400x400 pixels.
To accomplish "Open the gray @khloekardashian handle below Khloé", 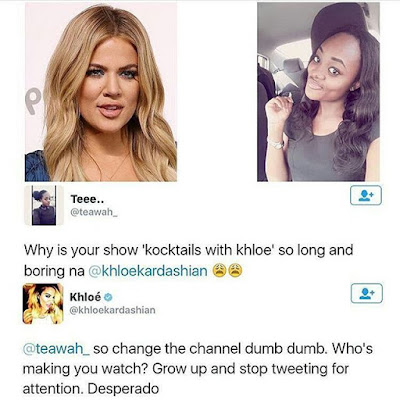I will click(x=112, y=310).
